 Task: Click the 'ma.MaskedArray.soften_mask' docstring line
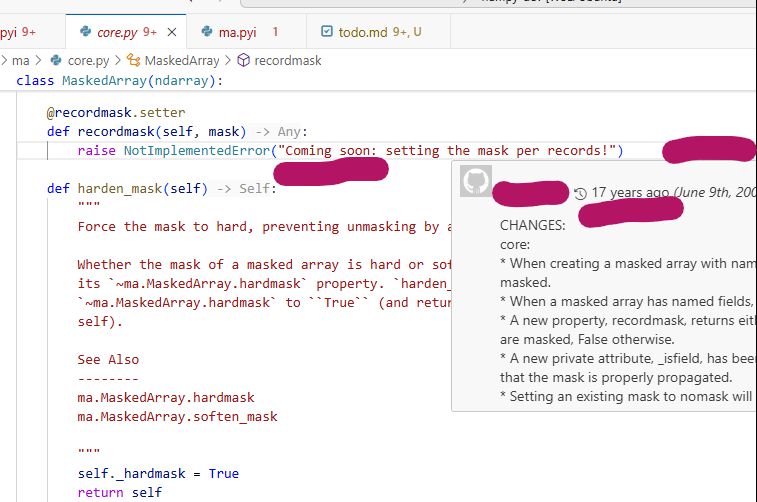click(x=178, y=417)
